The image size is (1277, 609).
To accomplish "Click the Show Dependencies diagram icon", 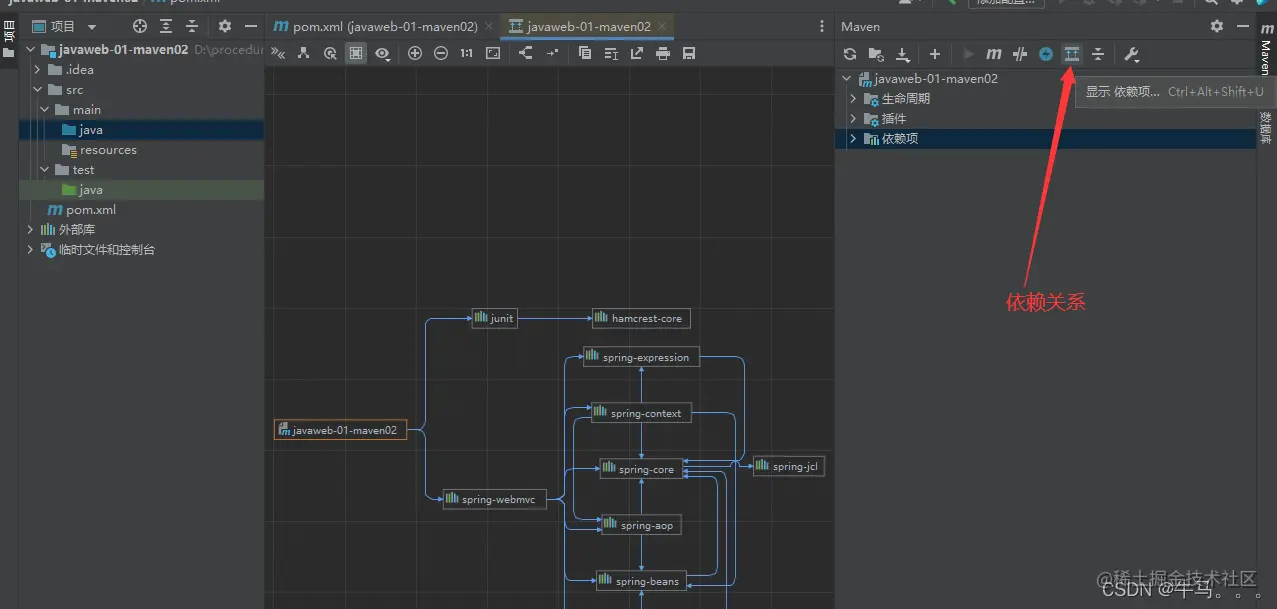I will click(1072, 54).
